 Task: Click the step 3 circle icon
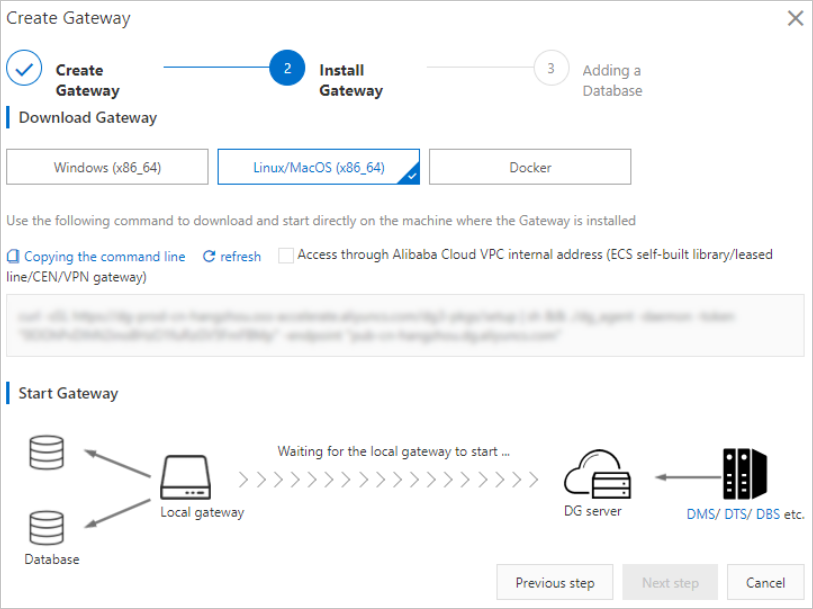[551, 68]
